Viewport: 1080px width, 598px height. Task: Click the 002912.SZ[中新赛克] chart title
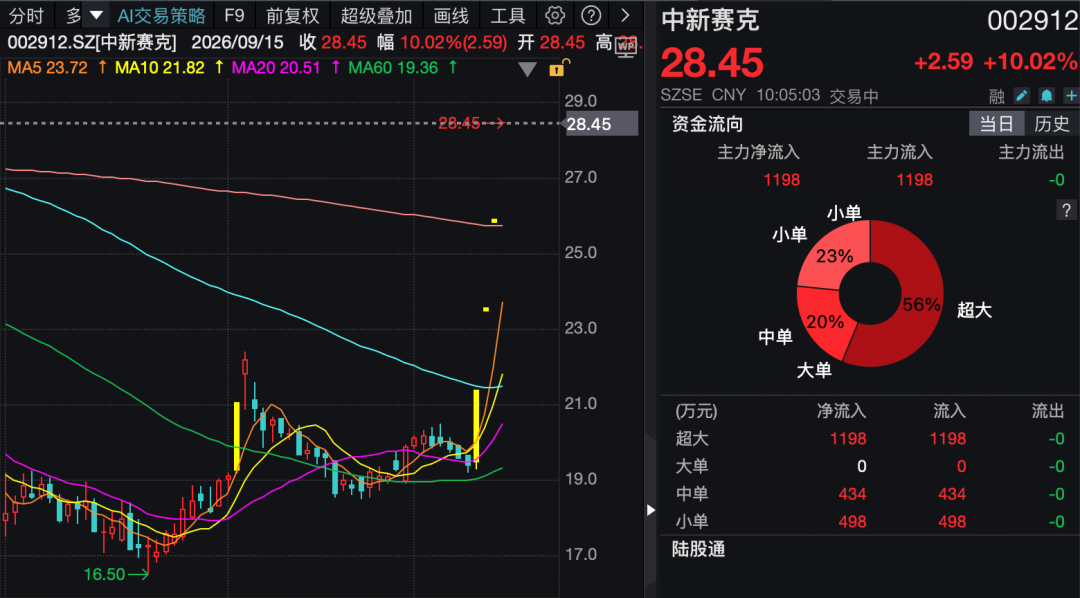coord(92,43)
